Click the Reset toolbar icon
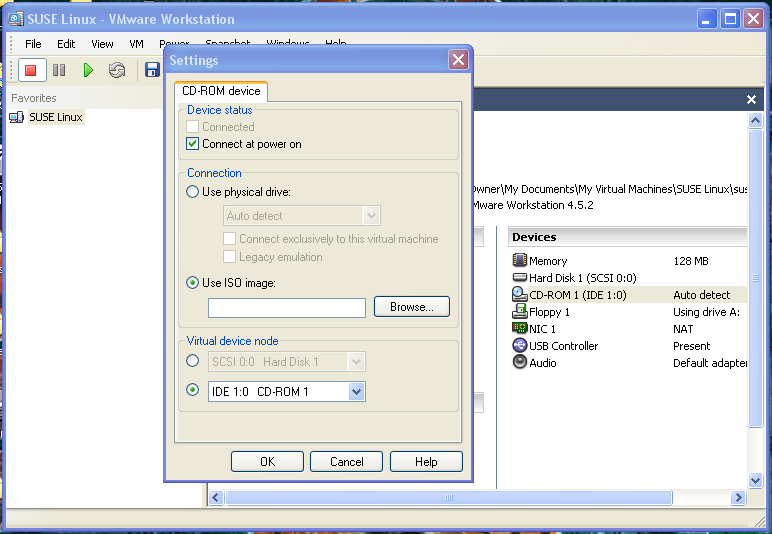This screenshot has width=772, height=534. tap(117, 70)
